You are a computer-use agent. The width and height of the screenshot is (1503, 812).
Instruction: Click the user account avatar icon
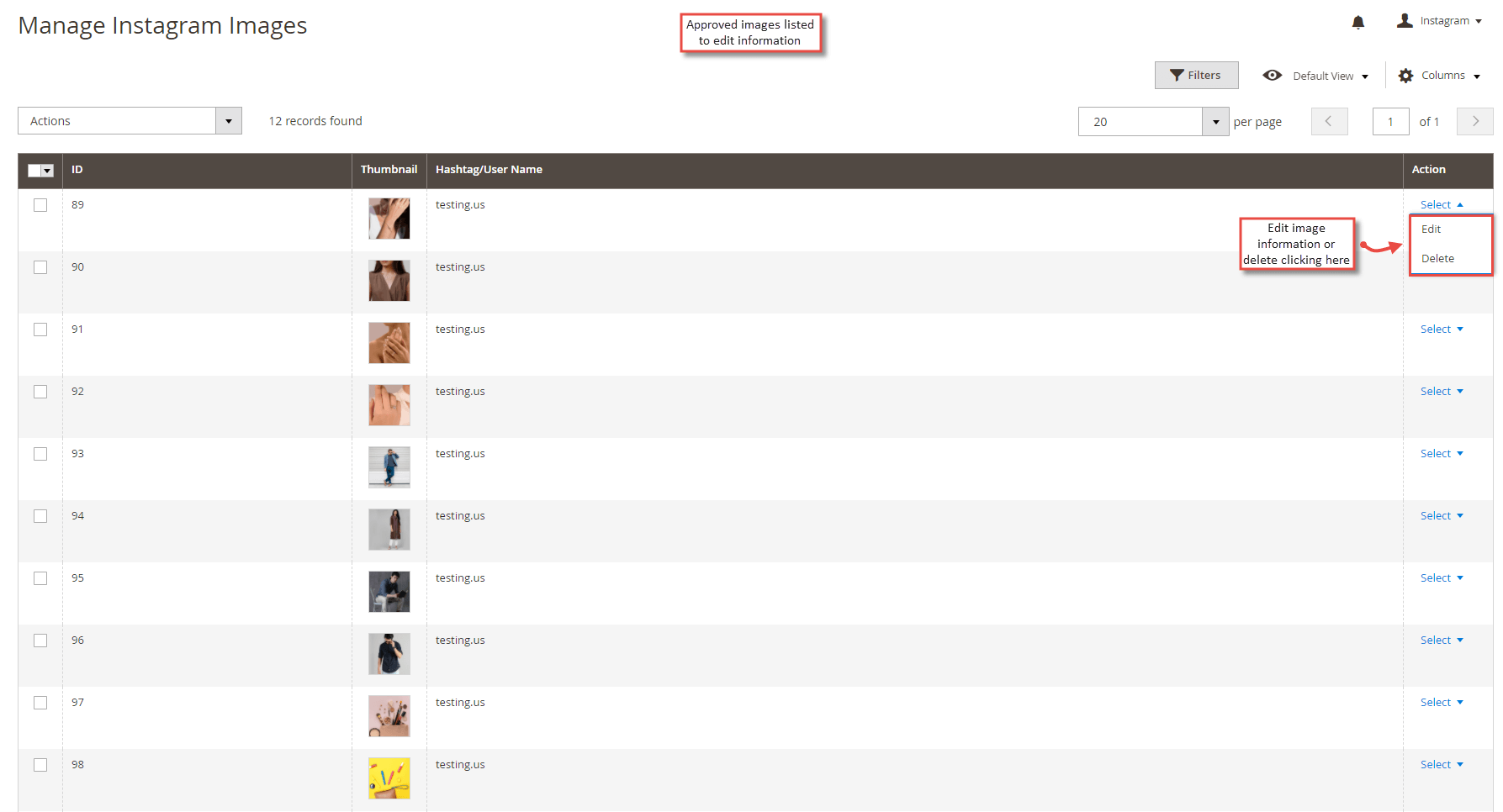(x=1405, y=20)
